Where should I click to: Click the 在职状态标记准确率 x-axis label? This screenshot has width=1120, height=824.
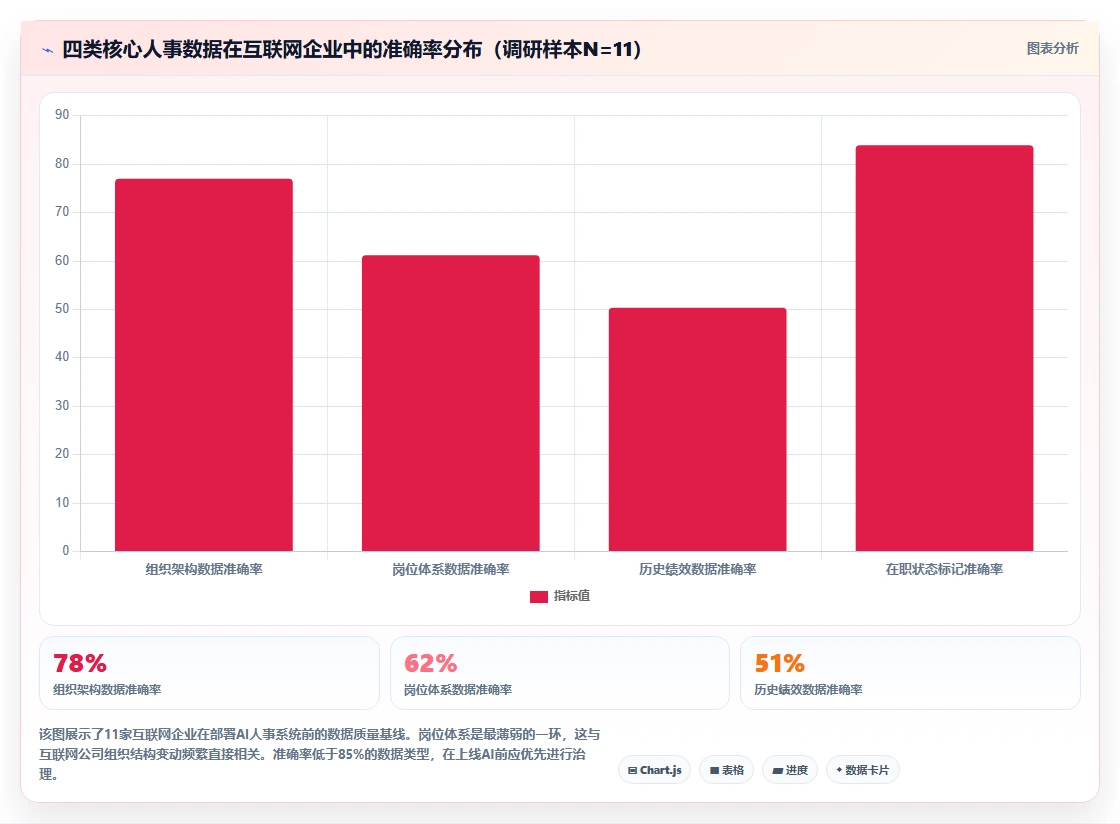944,569
